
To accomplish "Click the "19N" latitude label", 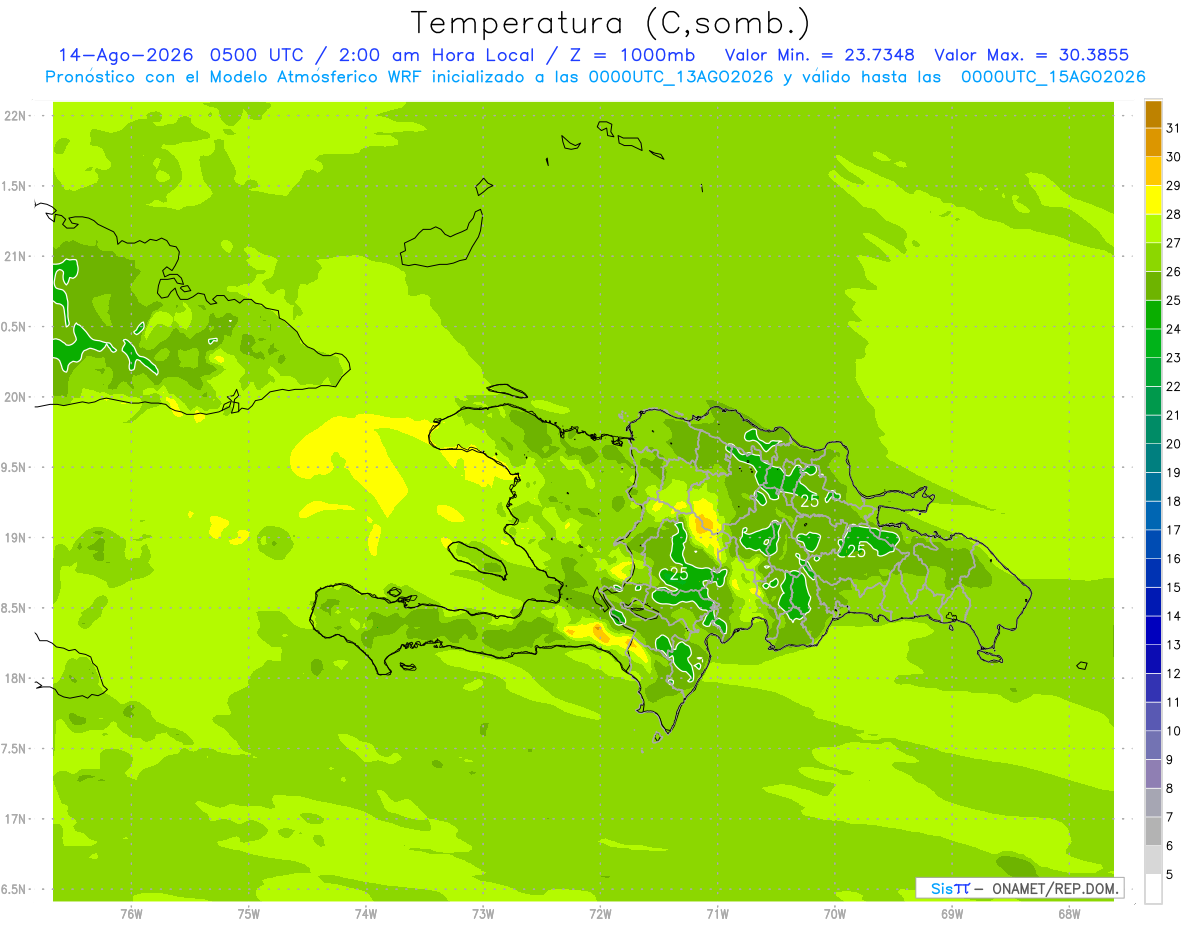I will click(x=14, y=538).
